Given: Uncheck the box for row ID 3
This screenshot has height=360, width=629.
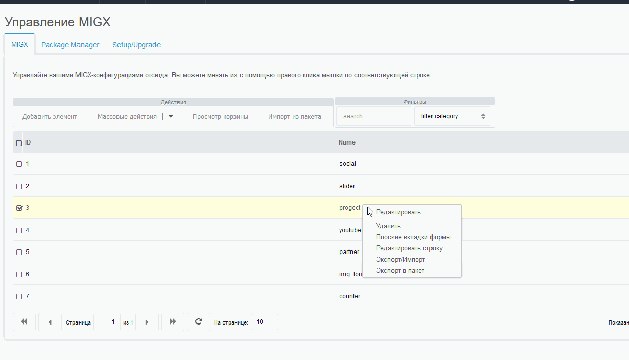Looking at the screenshot, I should 18,208.
